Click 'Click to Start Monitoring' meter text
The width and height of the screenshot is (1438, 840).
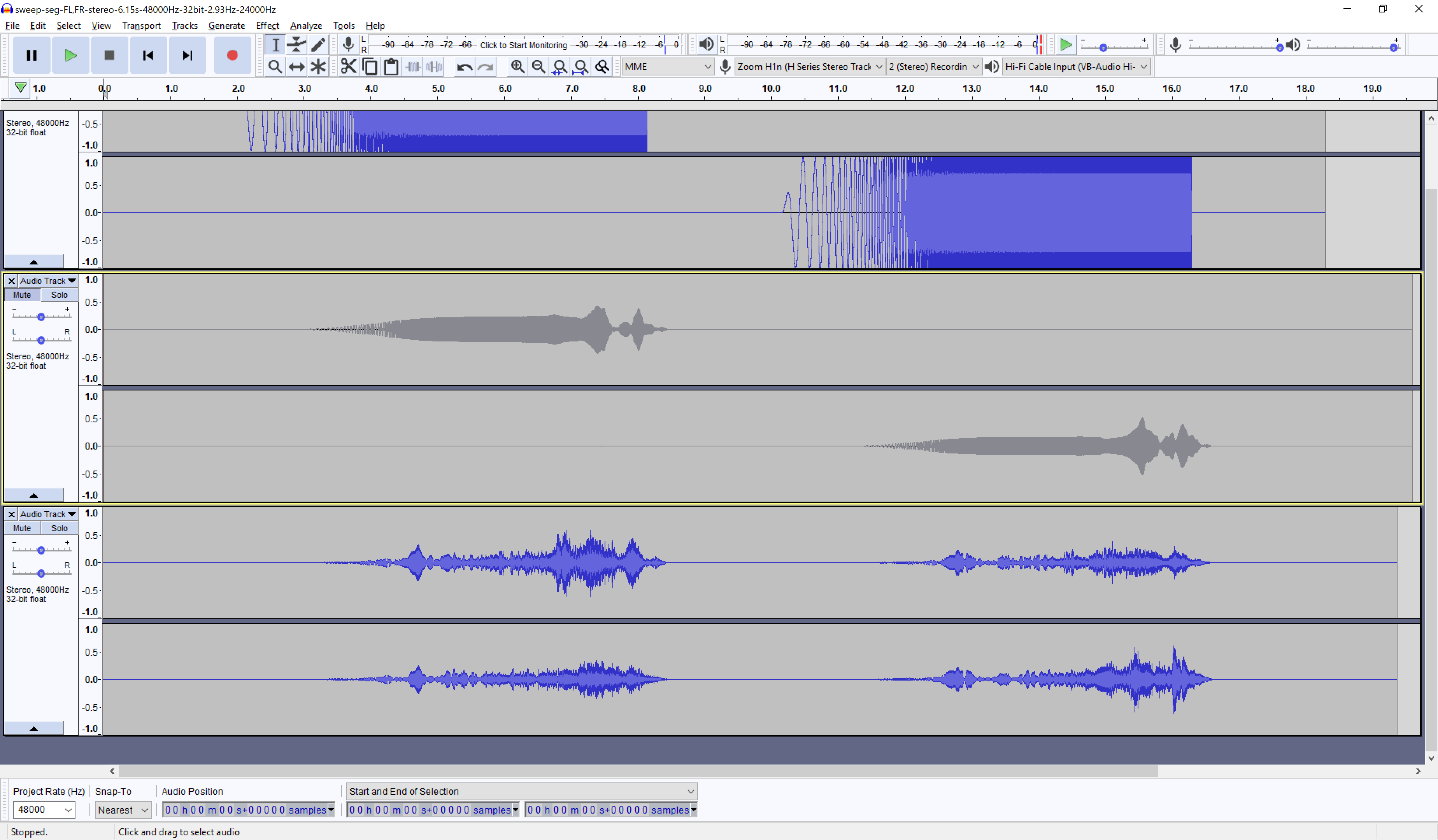[523, 45]
